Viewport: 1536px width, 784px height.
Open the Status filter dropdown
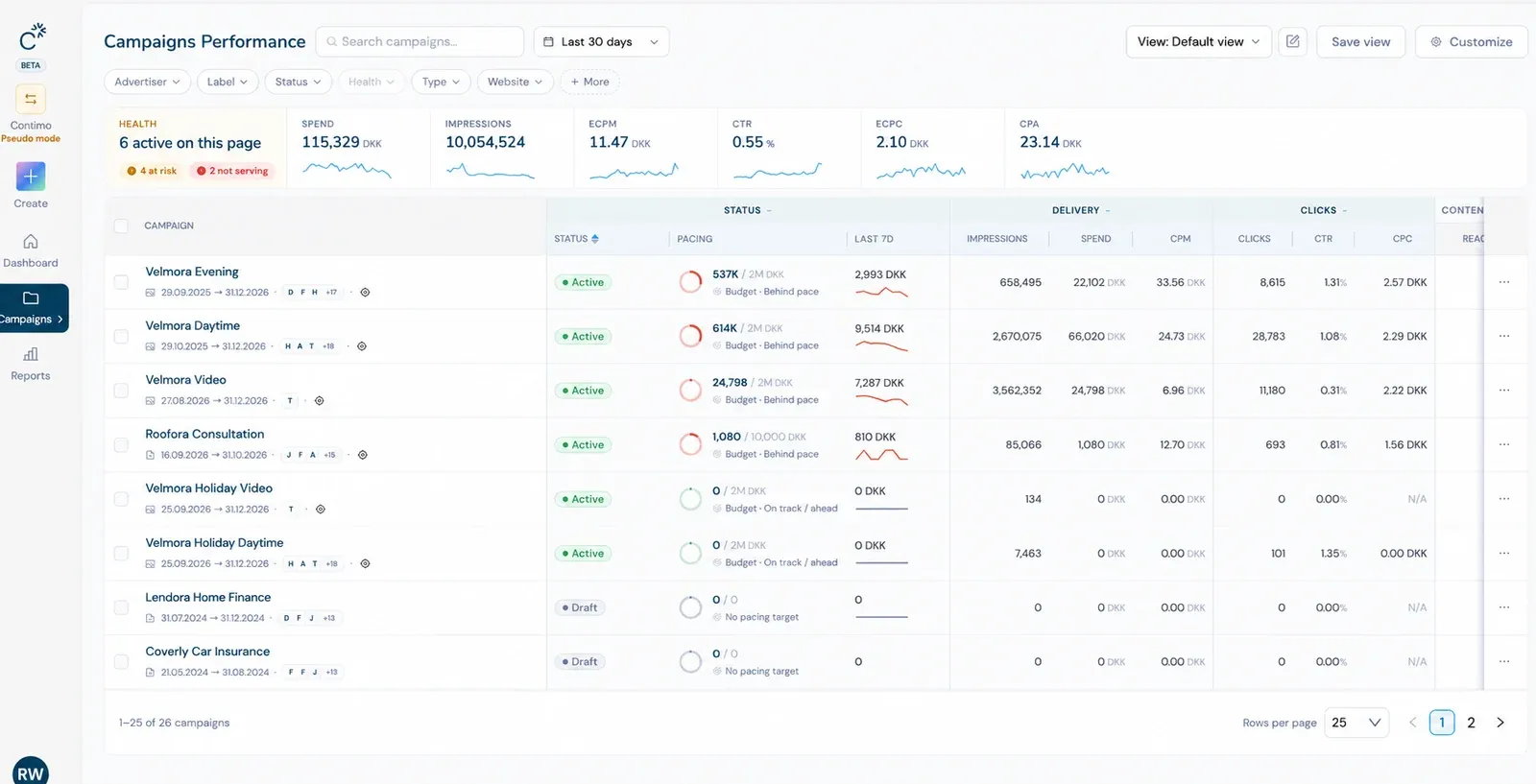(298, 82)
